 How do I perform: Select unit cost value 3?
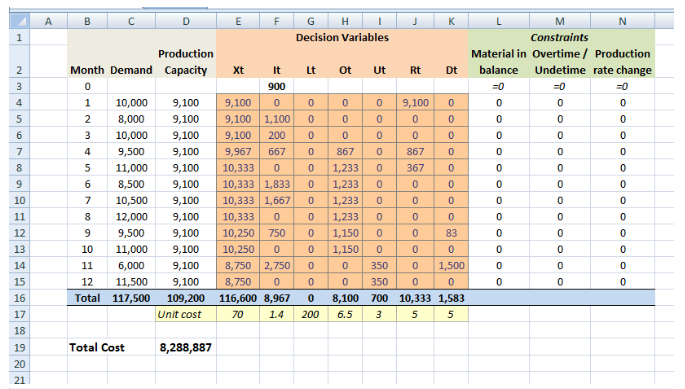click(x=379, y=314)
